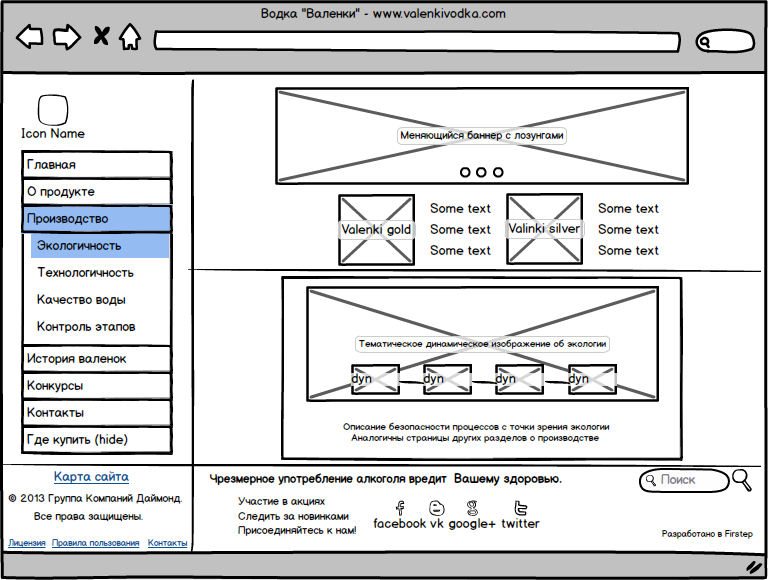Image resolution: width=768 pixels, height=580 pixels.
Task: Click the facebook icon
Action: click(x=400, y=508)
